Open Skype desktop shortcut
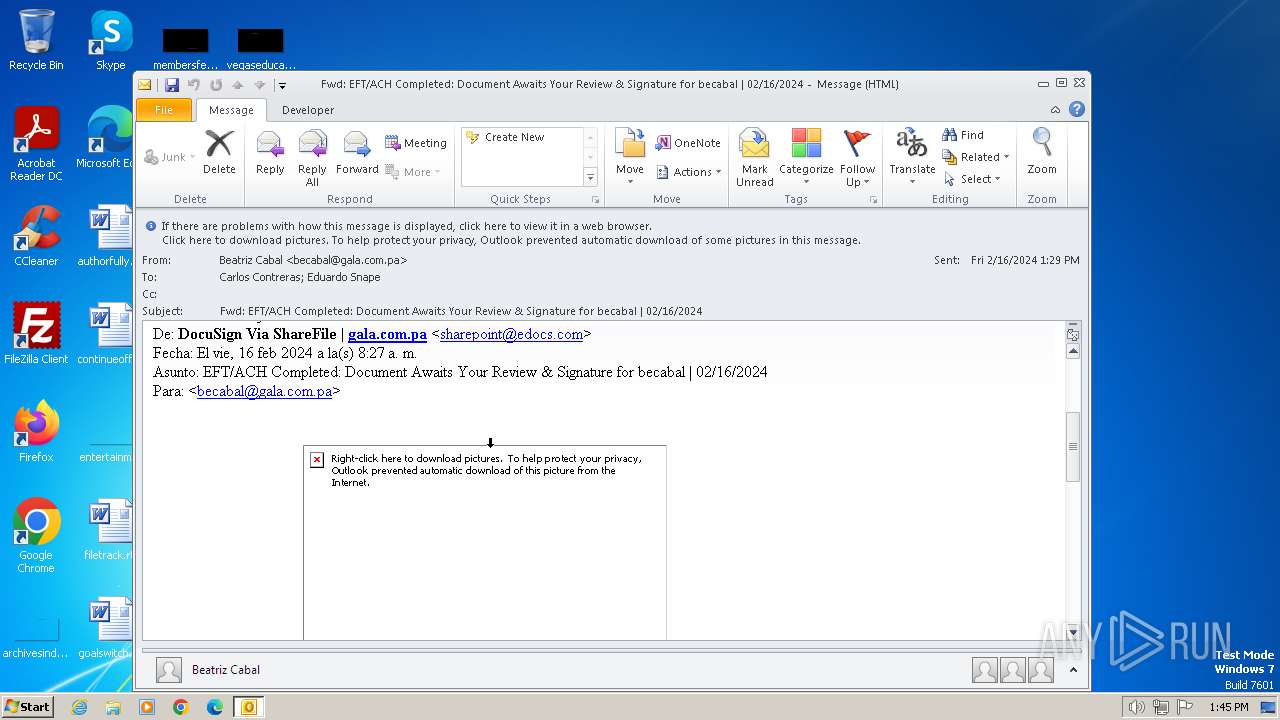Screen dimensions: 1280x720 click(x=110, y=40)
